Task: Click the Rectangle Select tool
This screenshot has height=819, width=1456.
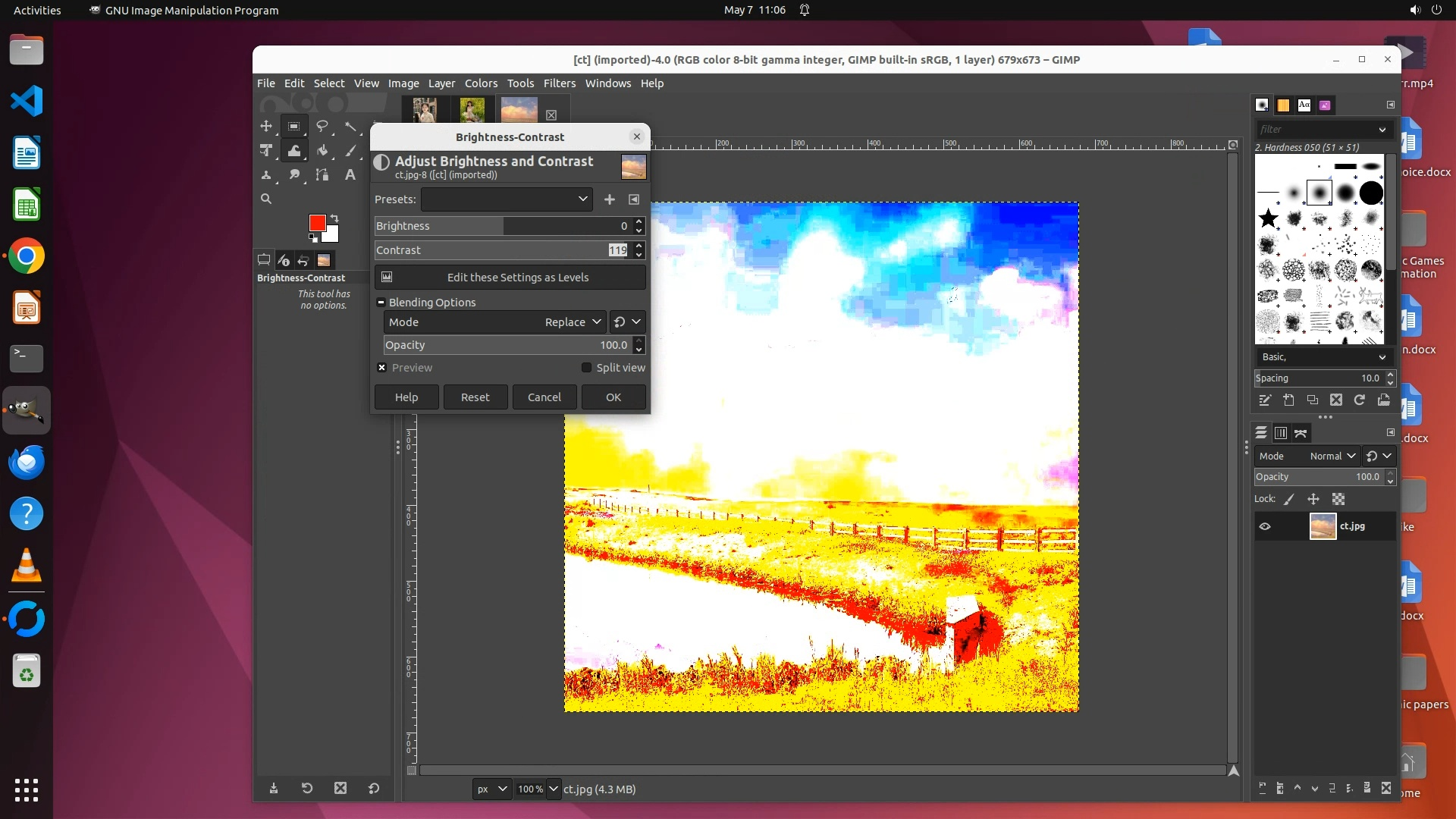Action: [294, 127]
